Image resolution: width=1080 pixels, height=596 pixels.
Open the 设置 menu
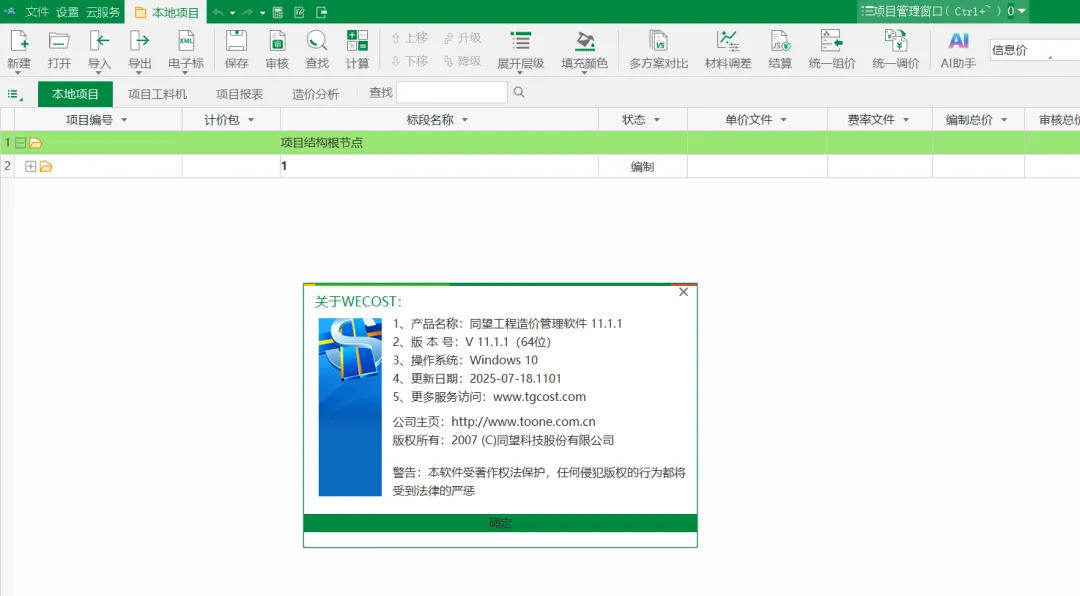[68, 12]
